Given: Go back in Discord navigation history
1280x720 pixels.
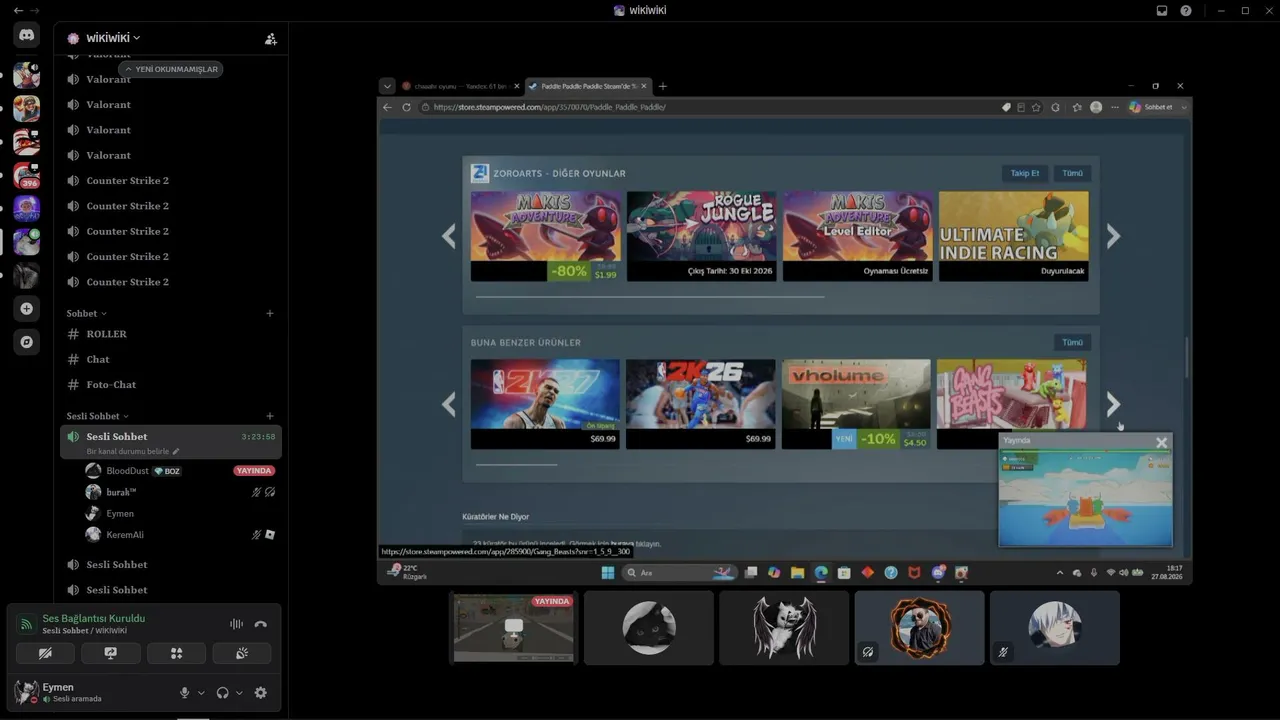Looking at the screenshot, I should (x=18, y=11).
